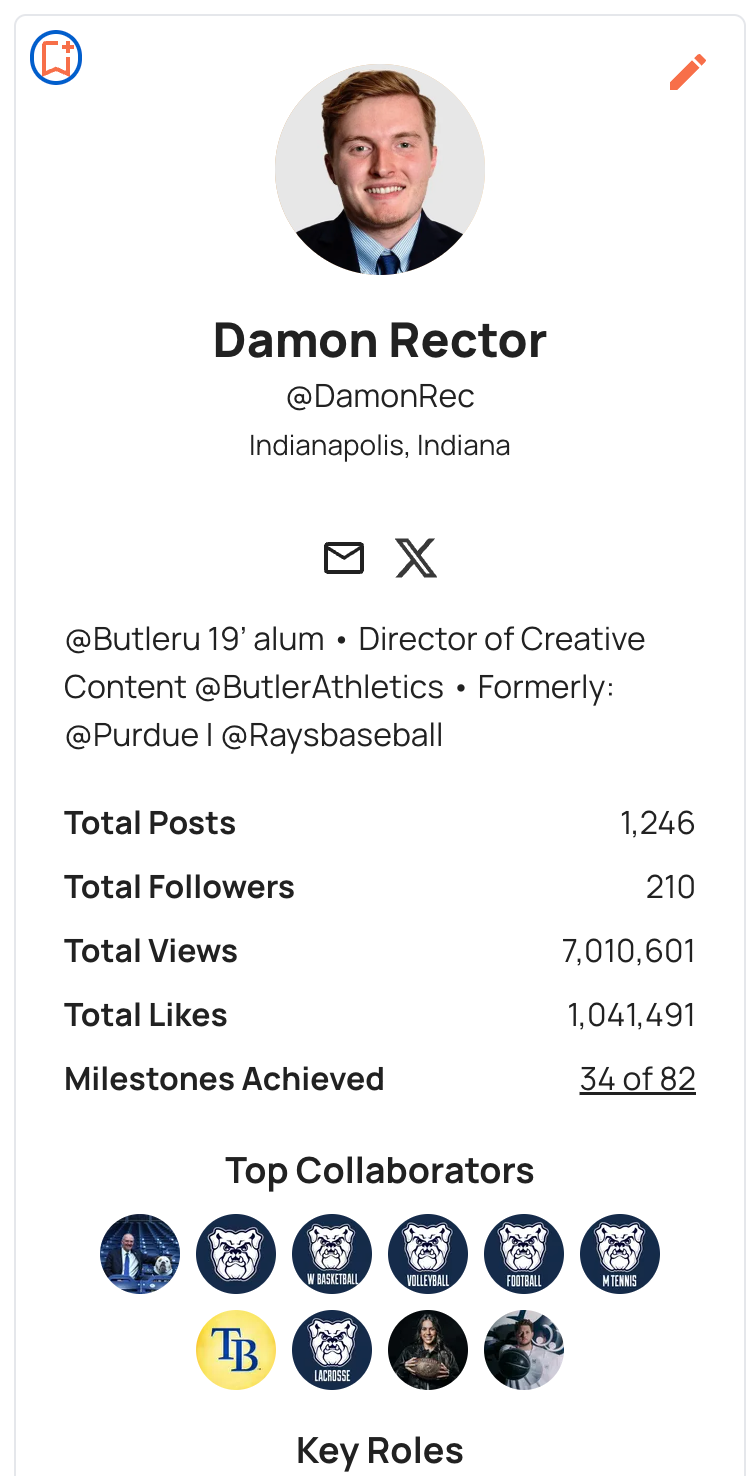
Task: Click the Total Views count 7,010,601
Action: tap(628, 951)
